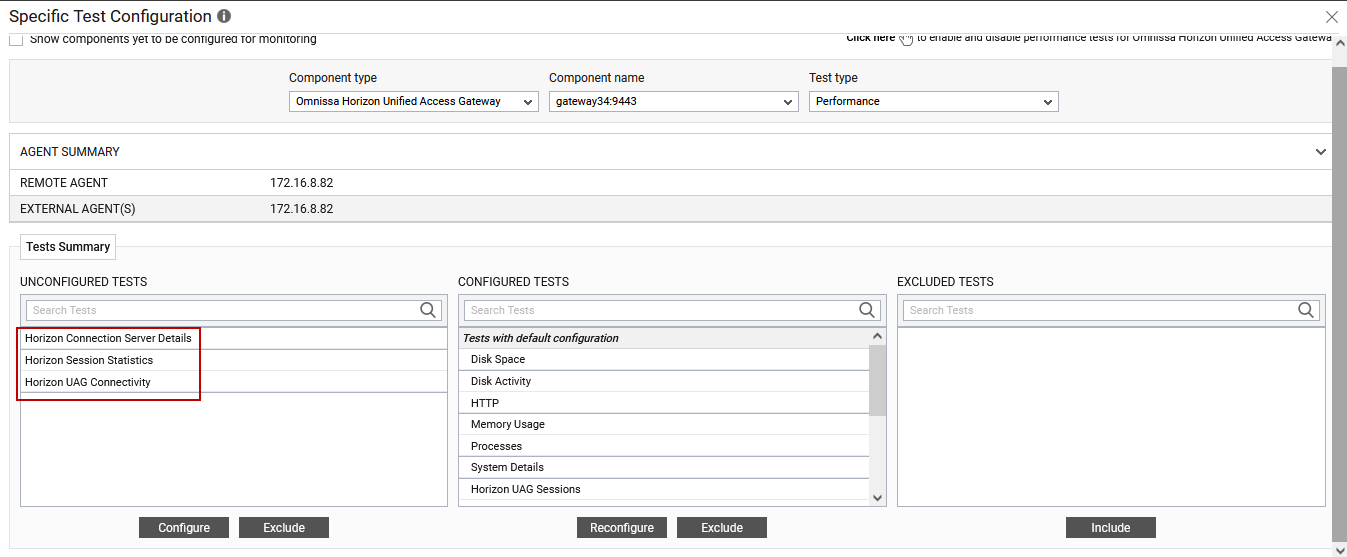Click the hand pointer icon after Click here
Image resolution: width=1347 pixels, height=557 pixels.
pyautogui.click(x=906, y=39)
